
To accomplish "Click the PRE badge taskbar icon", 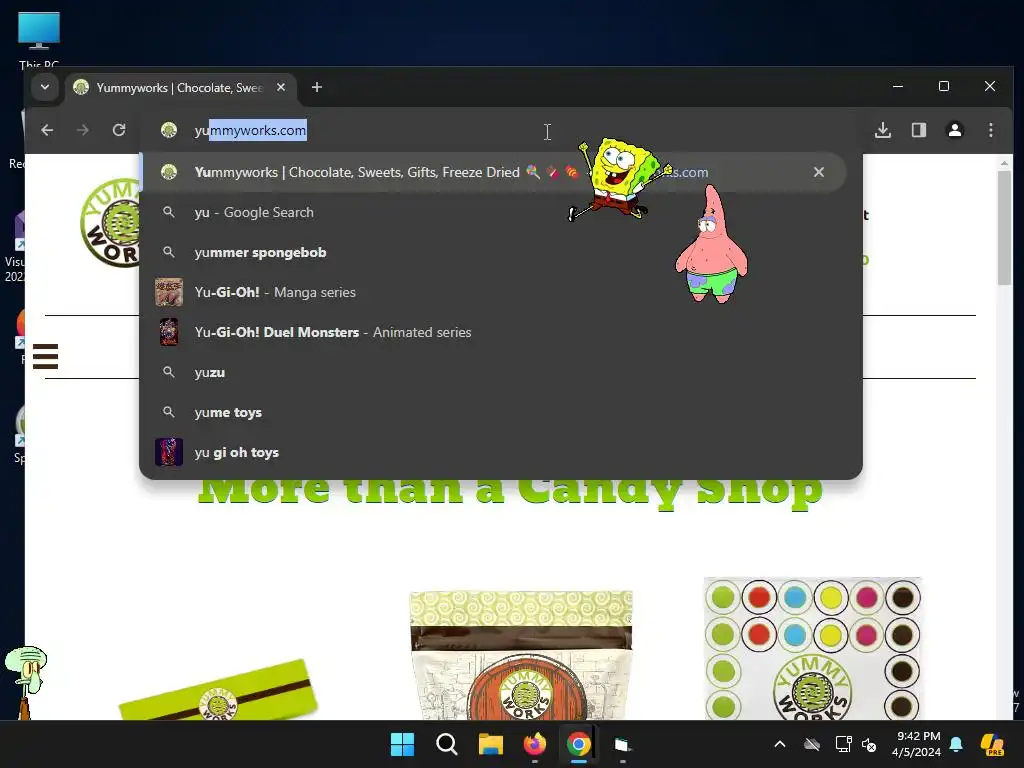I will (992, 744).
